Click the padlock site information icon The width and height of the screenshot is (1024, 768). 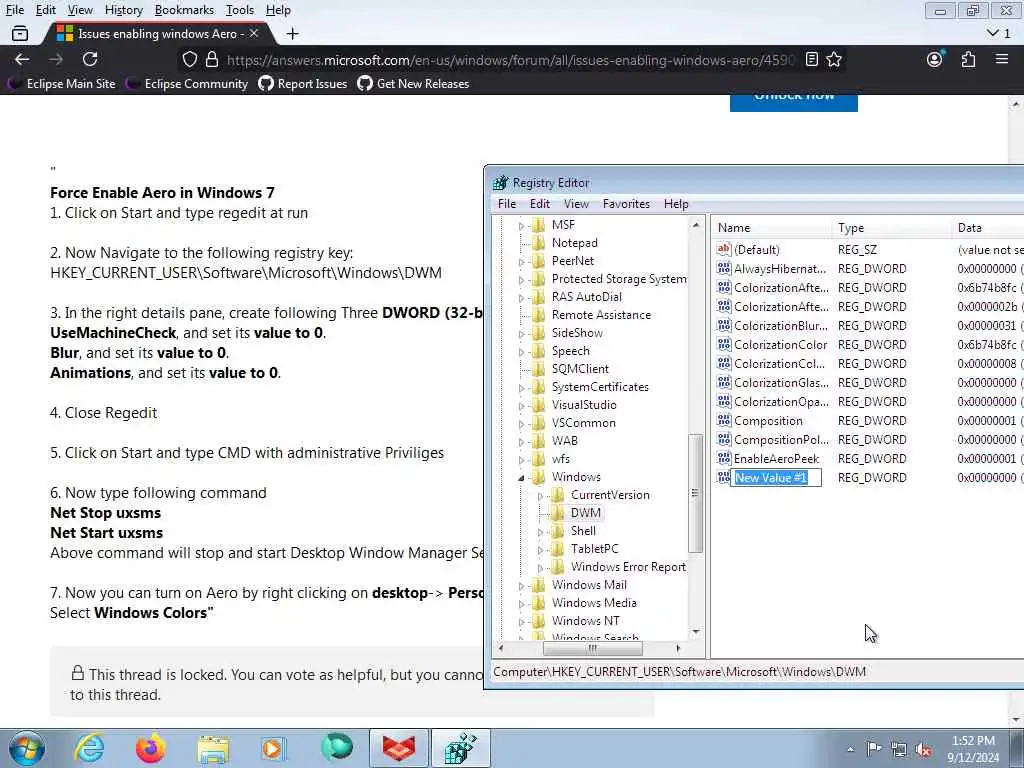point(212,60)
